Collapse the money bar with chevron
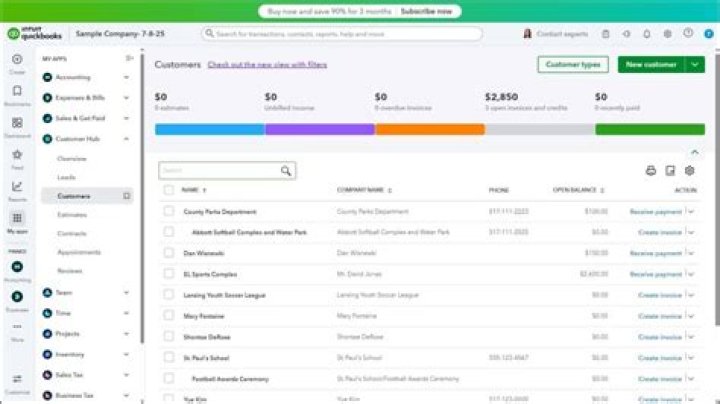720x404 pixels. click(x=695, y=152)
